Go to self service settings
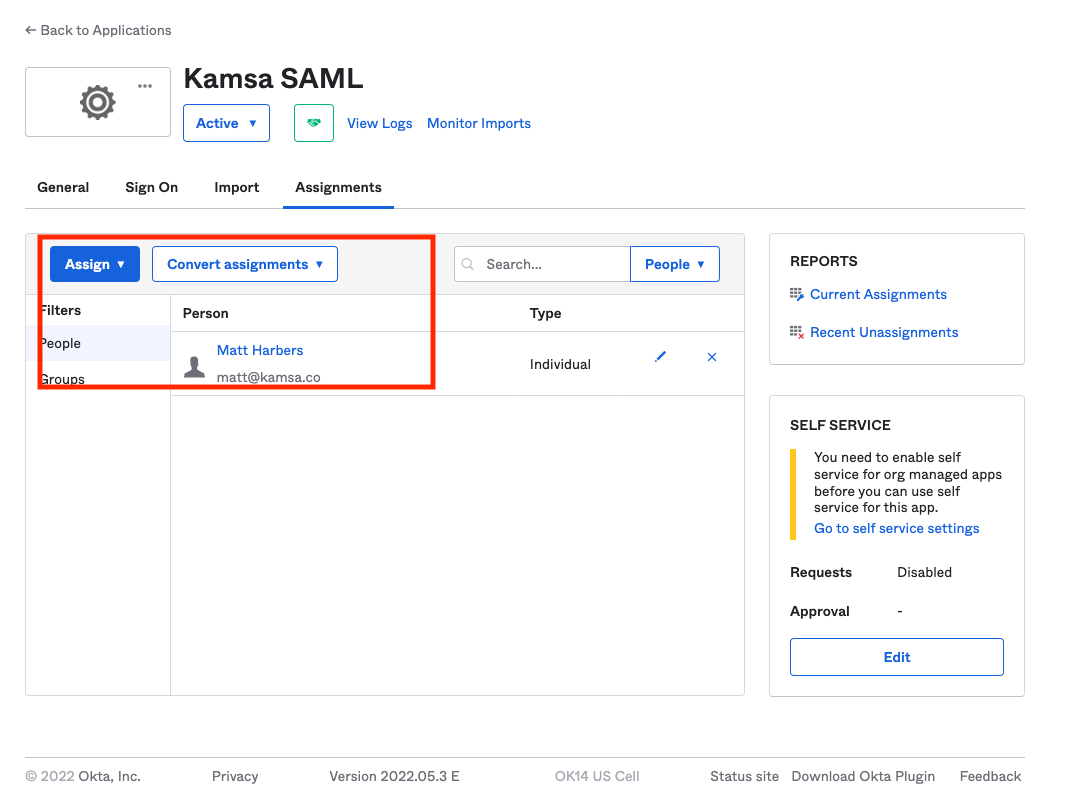Screen dimensions: 1066x809 pyautogui.click(x=897, y=528)
